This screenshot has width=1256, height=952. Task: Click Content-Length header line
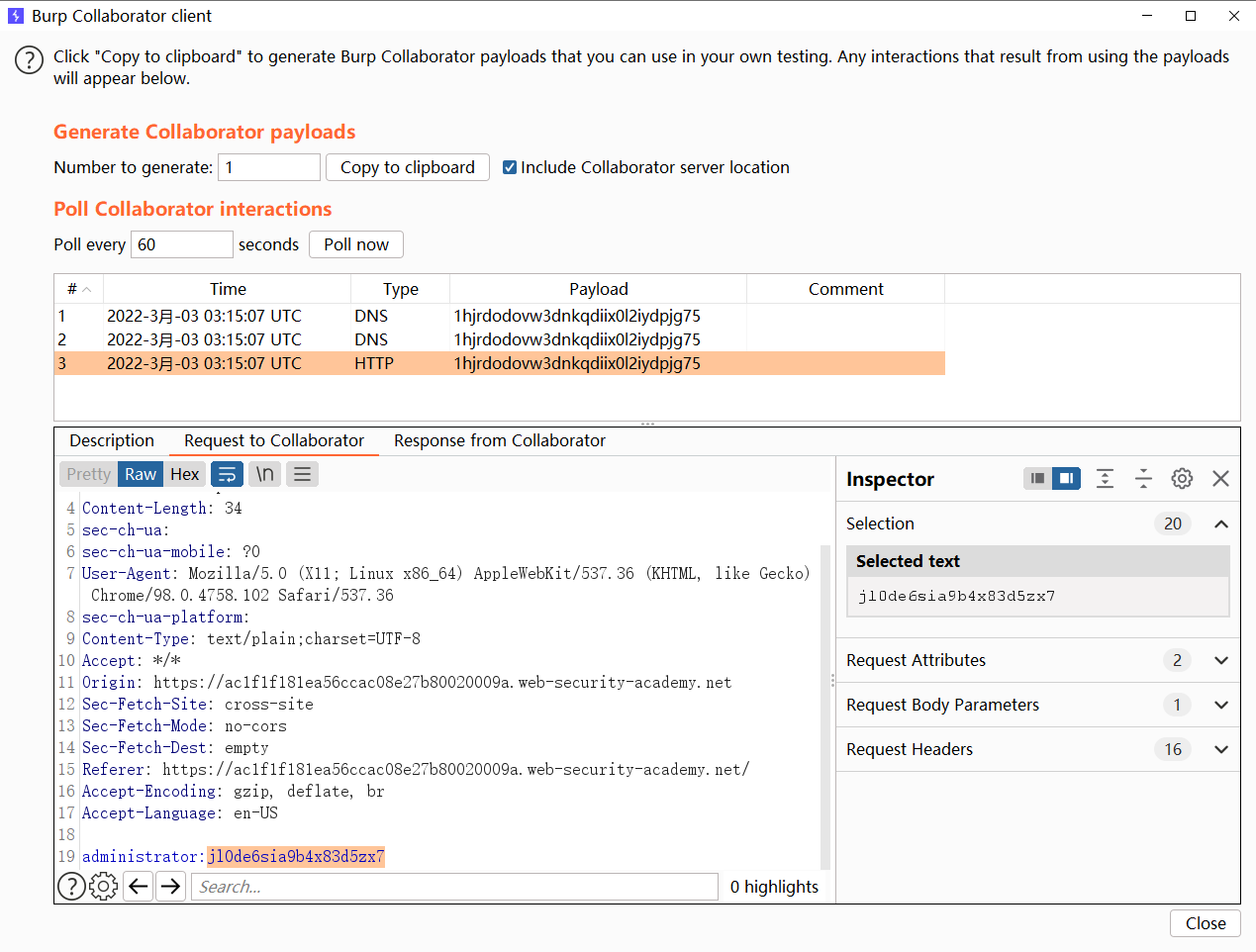pyautogui.click(x=162, y=509)
